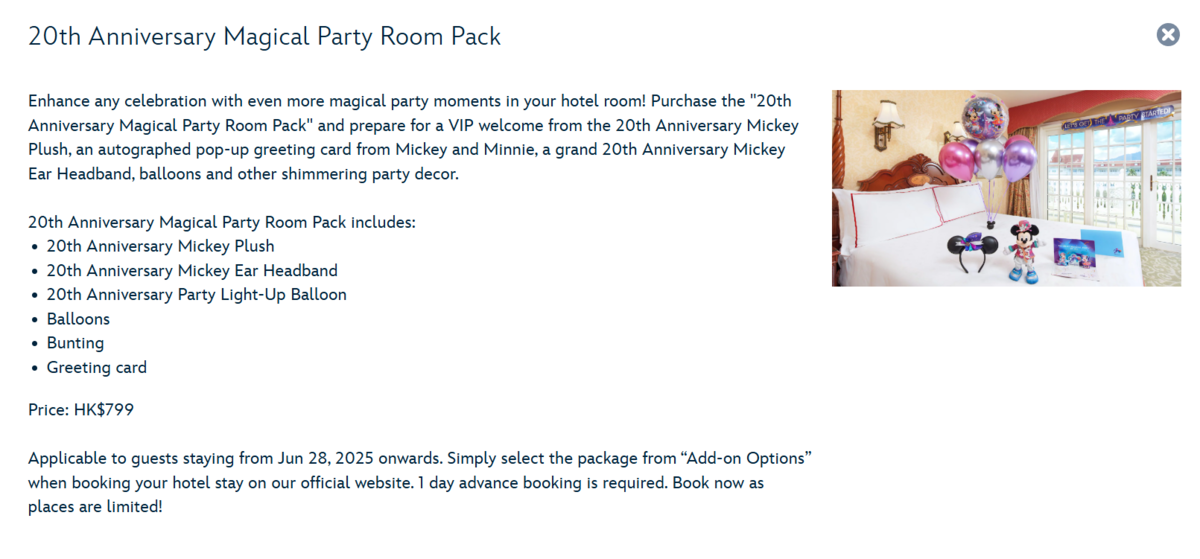Click the "Balloons" bullet item
The height and width of the screenshot is (559, 1200).
[78, 319]
